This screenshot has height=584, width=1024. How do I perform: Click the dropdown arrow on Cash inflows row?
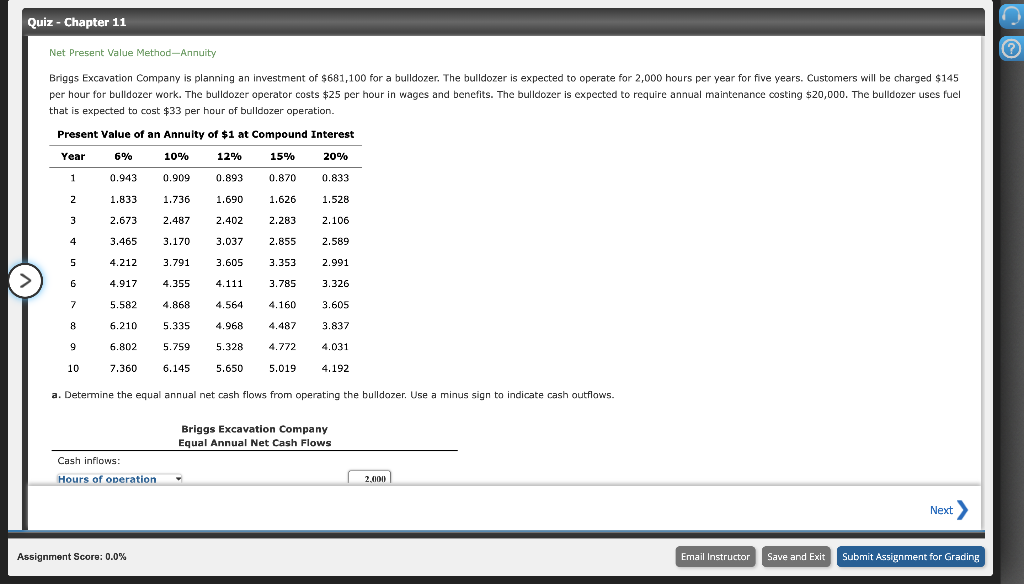(x=176, y=478)
